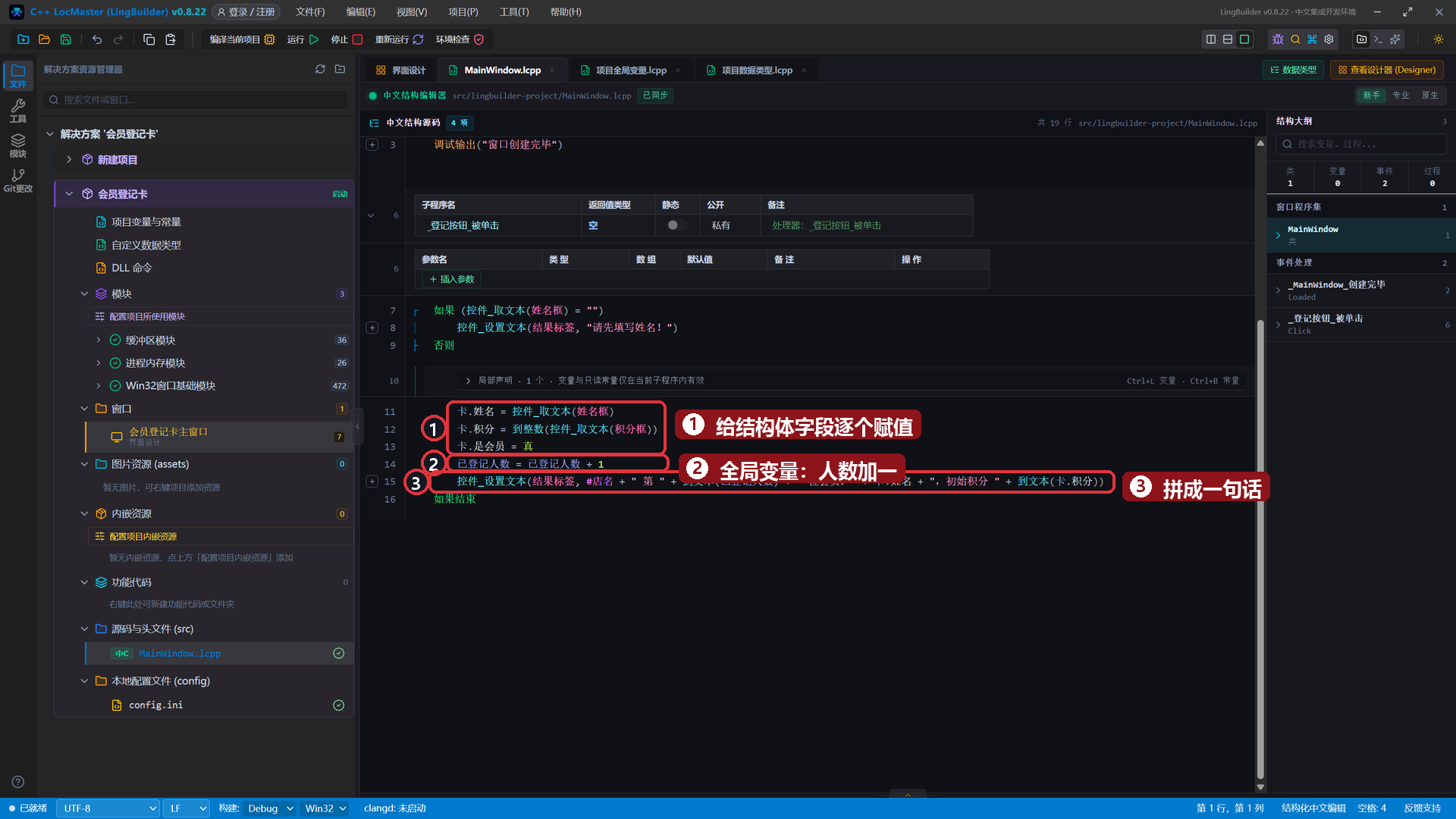Open the 模块 sidebar panel

[18, 146]
